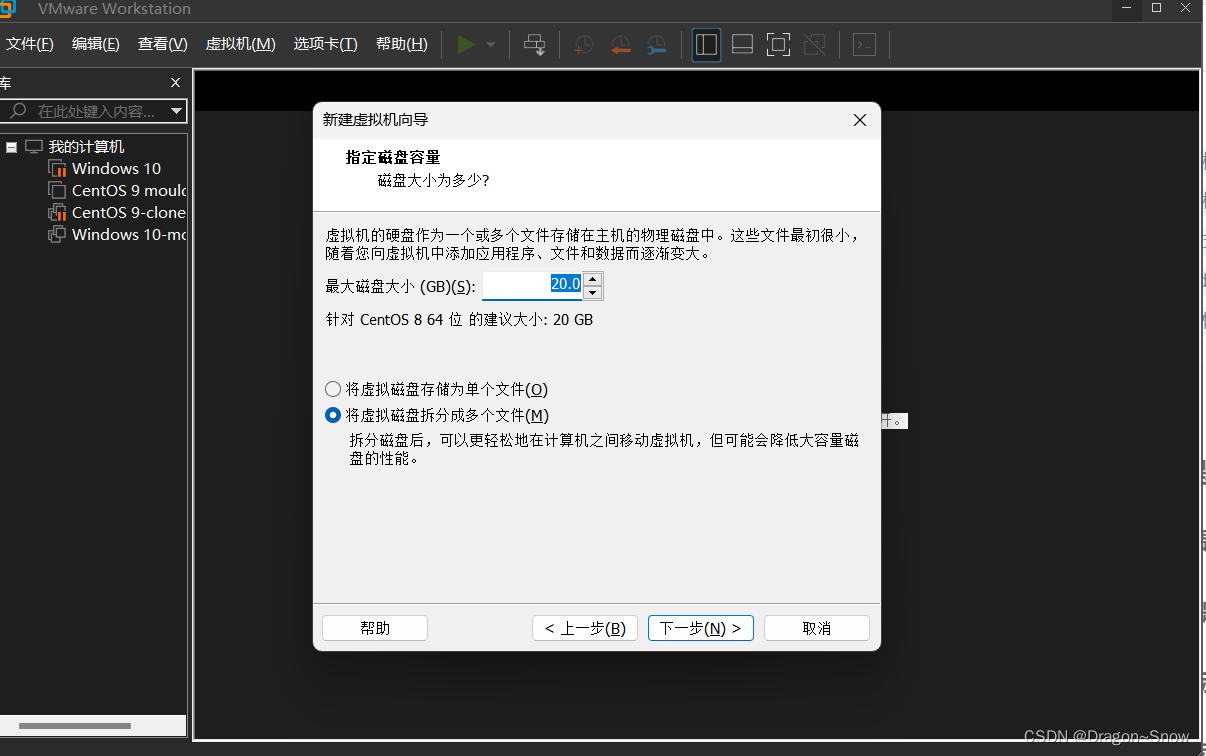Click the full screen mode icon
1206x756 pixels.
778,44
